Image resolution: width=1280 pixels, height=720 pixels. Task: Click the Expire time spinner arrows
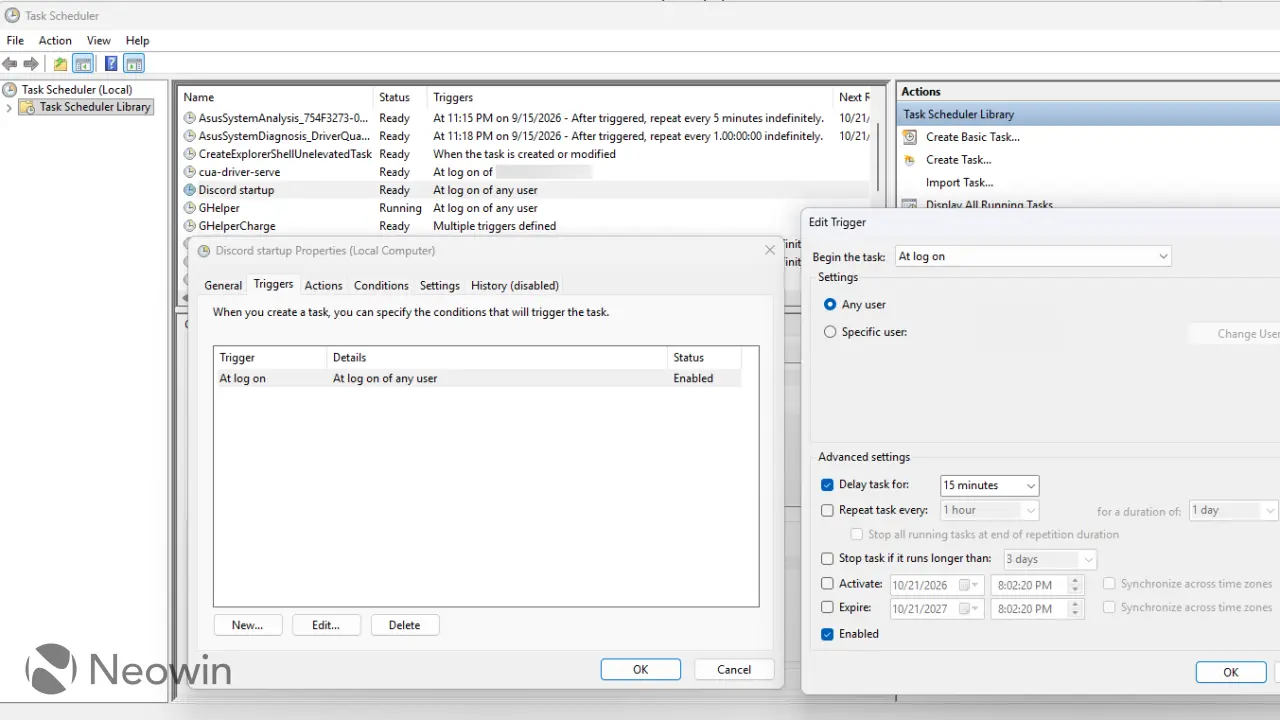pyautogui.click(x=1076, y=609)
